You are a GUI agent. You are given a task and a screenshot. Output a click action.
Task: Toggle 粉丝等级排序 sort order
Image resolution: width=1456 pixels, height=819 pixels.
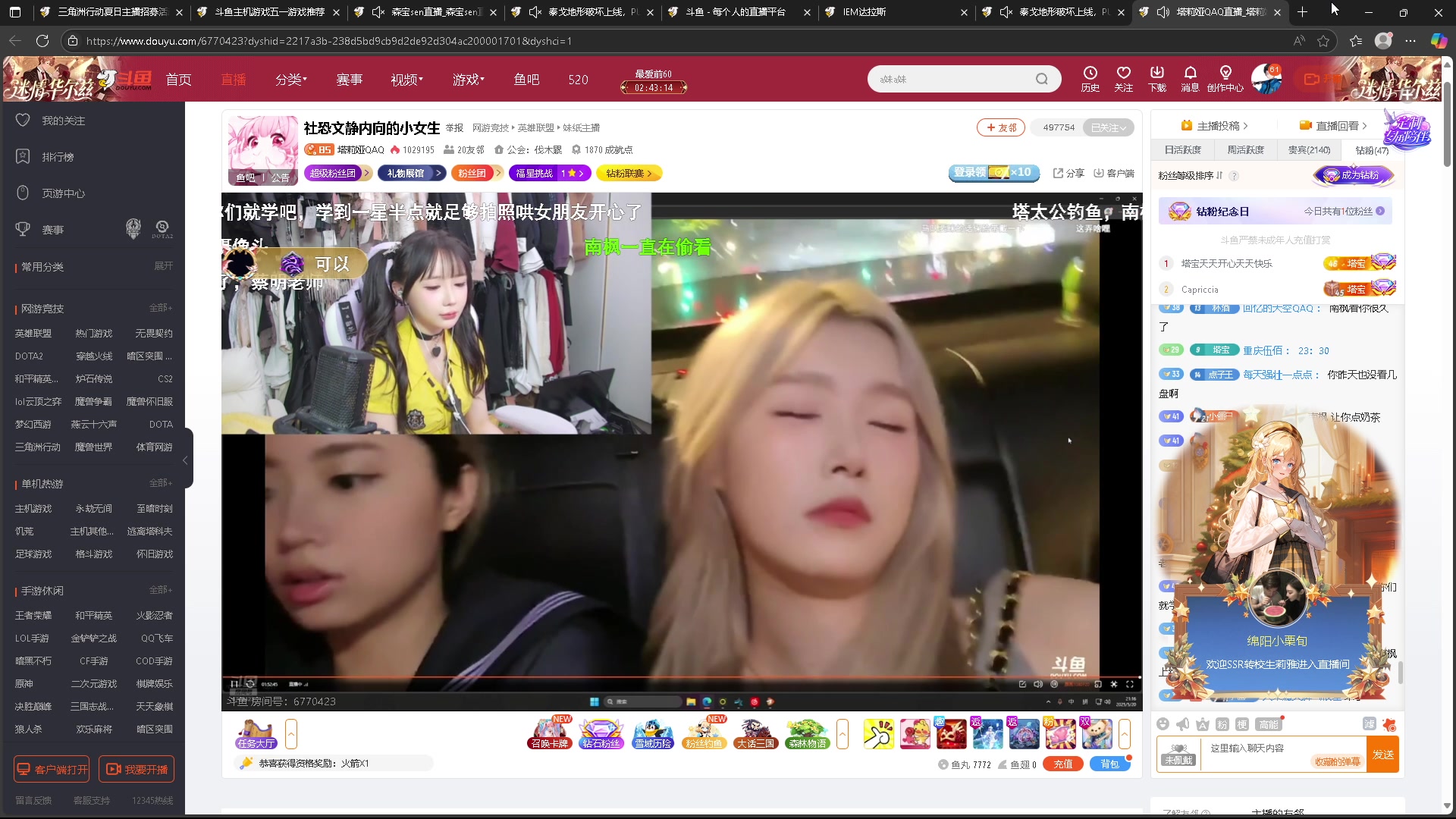coord(1191,175)
